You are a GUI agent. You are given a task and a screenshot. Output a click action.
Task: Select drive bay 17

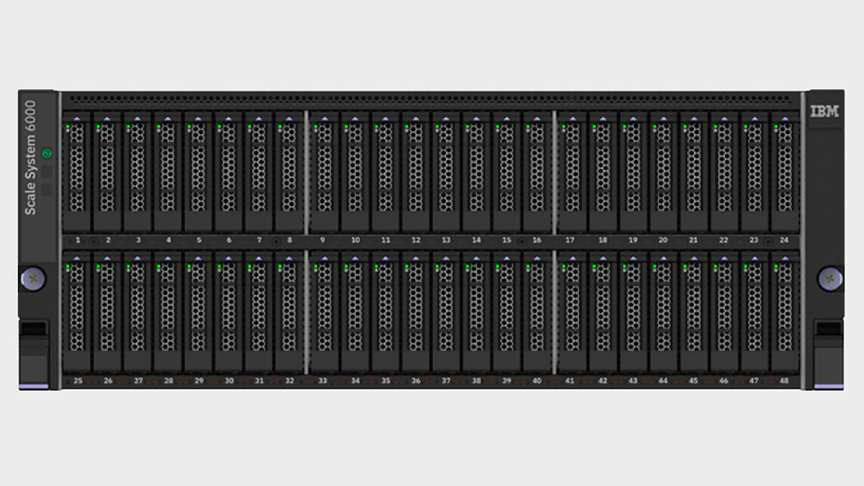tap(573, 173)
